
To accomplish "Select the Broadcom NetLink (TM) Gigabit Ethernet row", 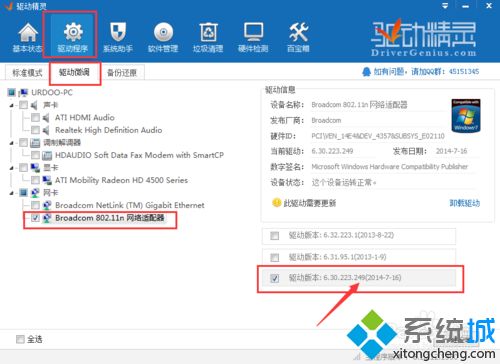I will [130, 205].
